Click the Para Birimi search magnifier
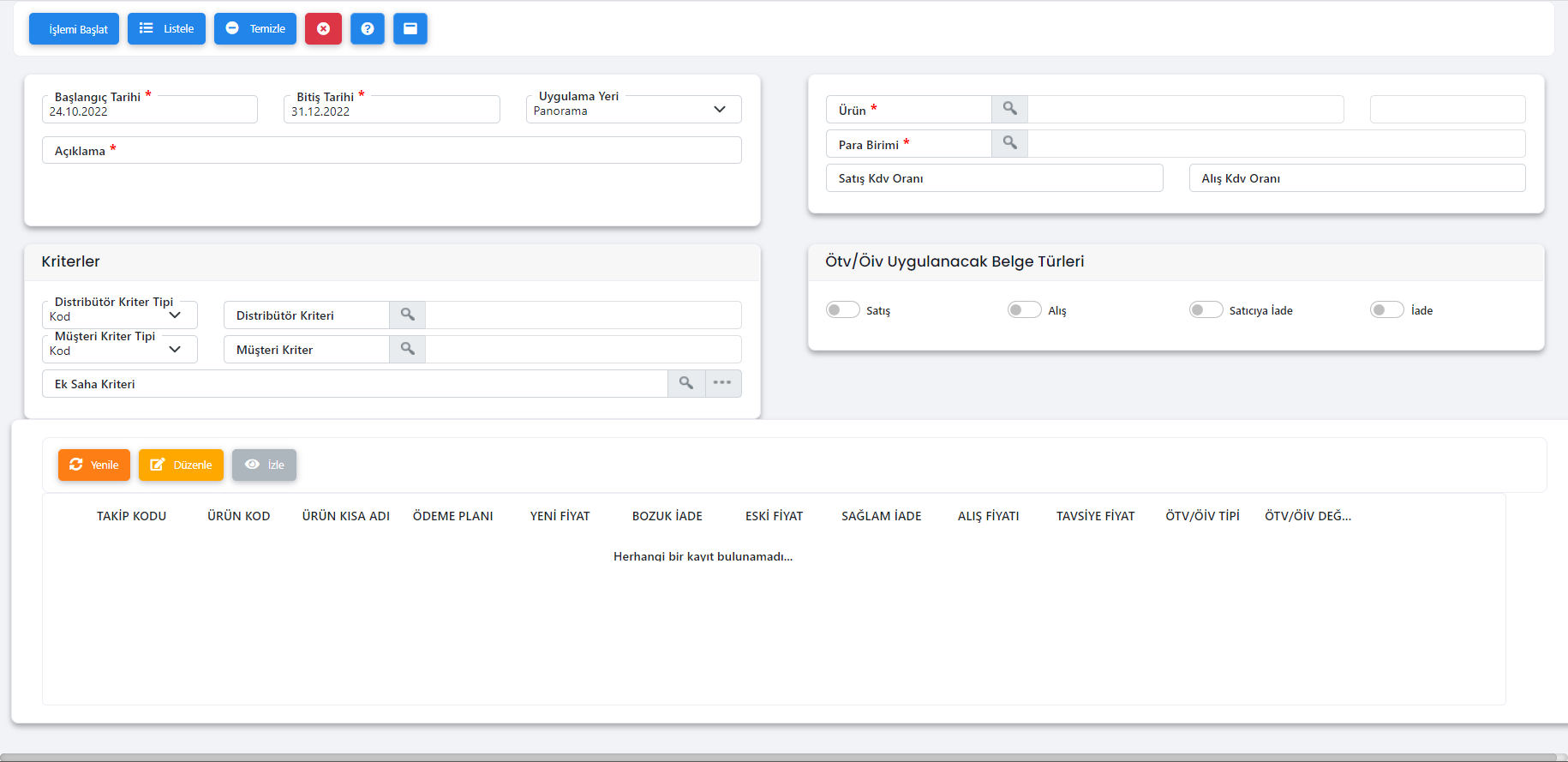Screen dimensions: 1568x762 tap(1009, 143)
